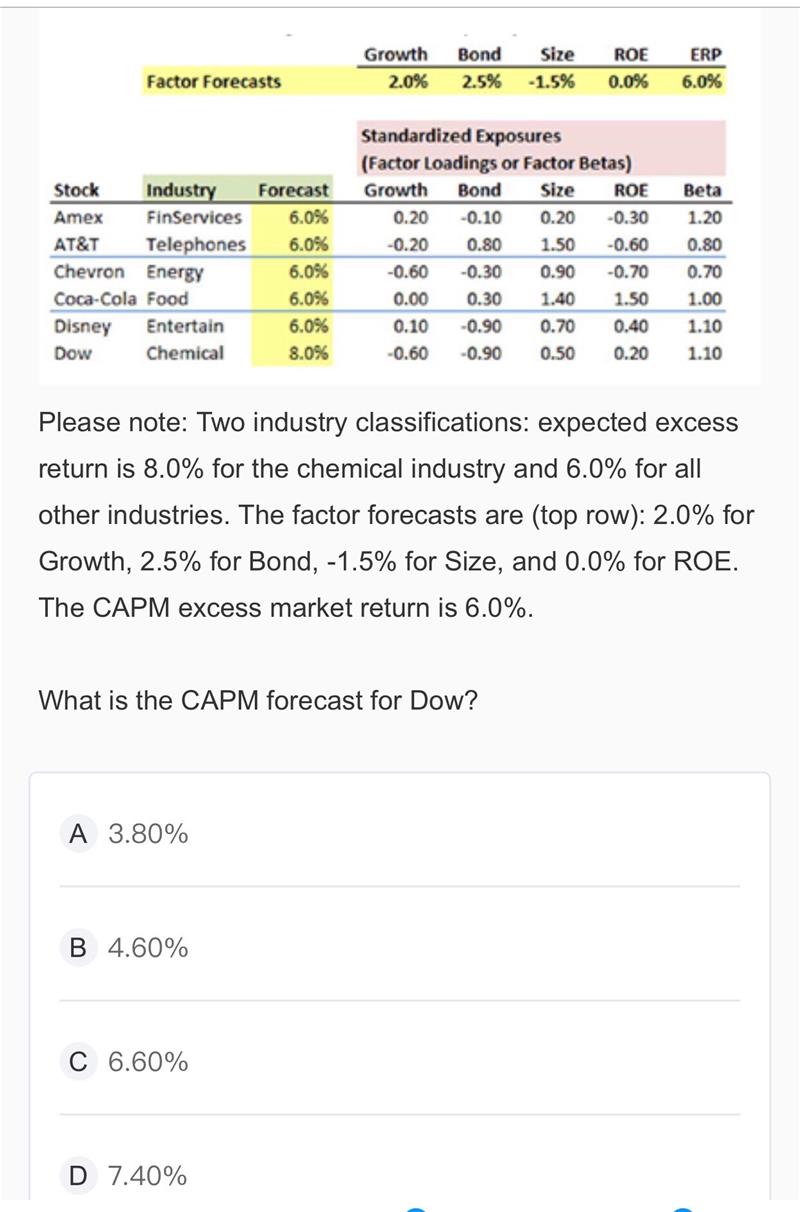The height and width of the screenshot is (1212, 800).
Task: Click the "Please note" explanation paragraph
Action: coord(396,515)
